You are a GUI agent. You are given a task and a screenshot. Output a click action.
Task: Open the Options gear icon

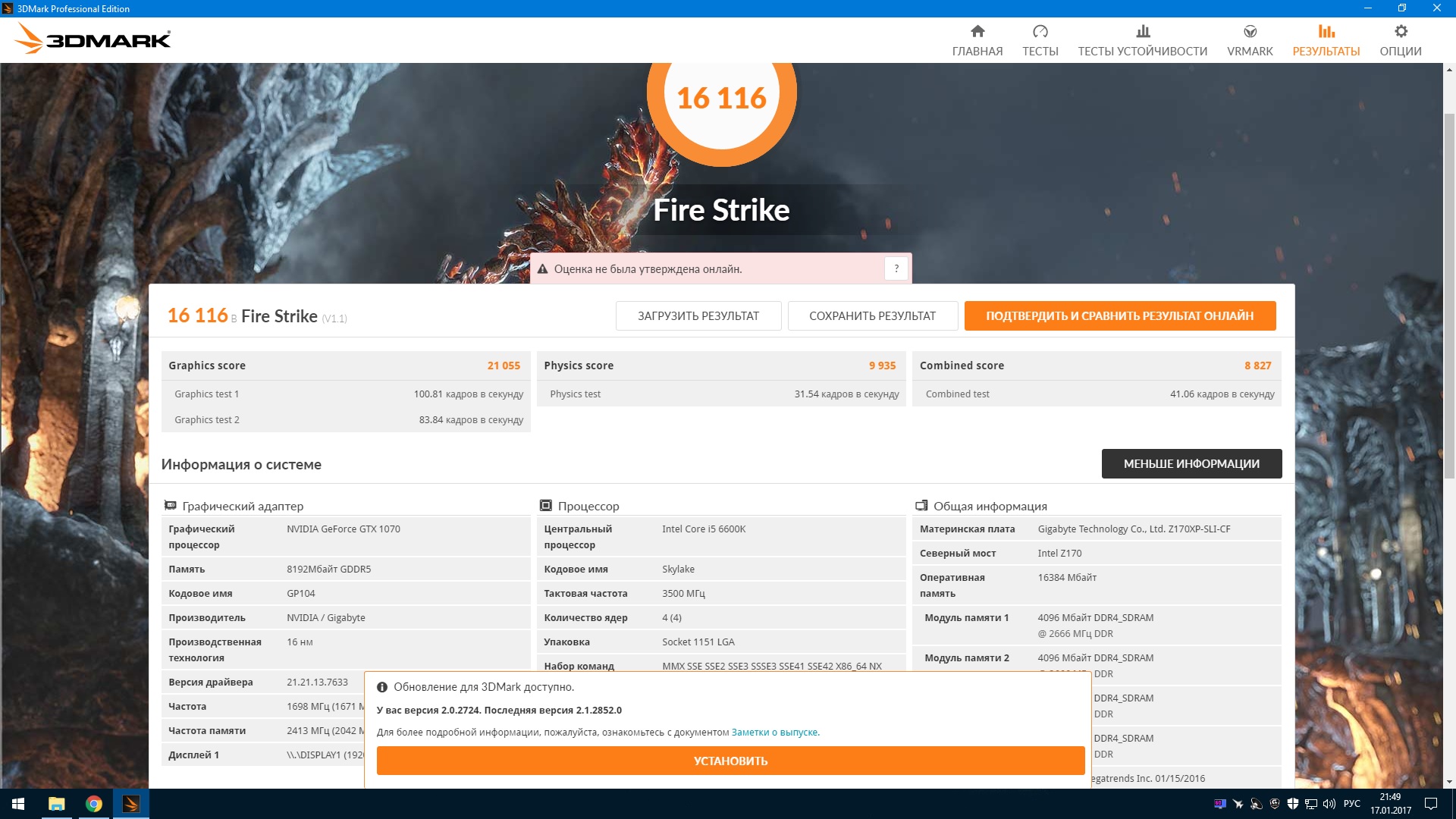[1401, 31]
